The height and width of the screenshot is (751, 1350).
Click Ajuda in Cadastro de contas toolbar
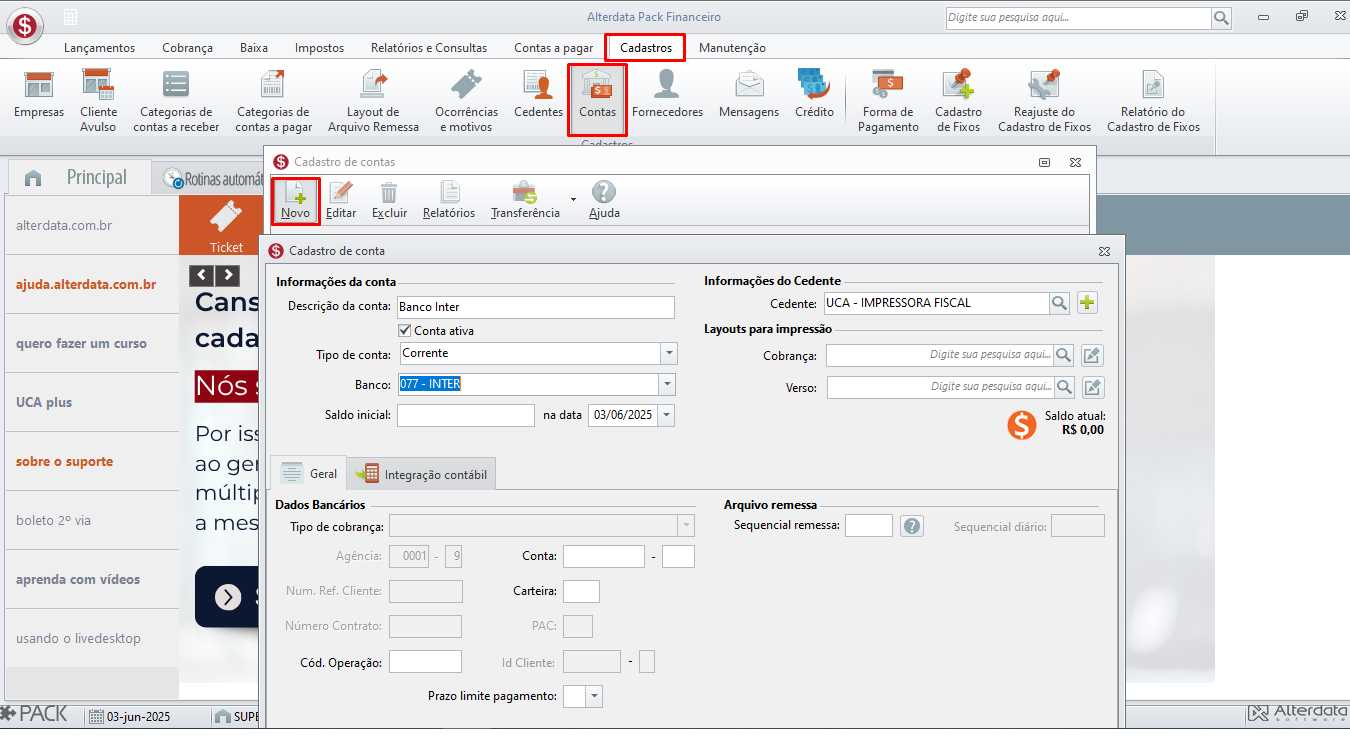604,200
